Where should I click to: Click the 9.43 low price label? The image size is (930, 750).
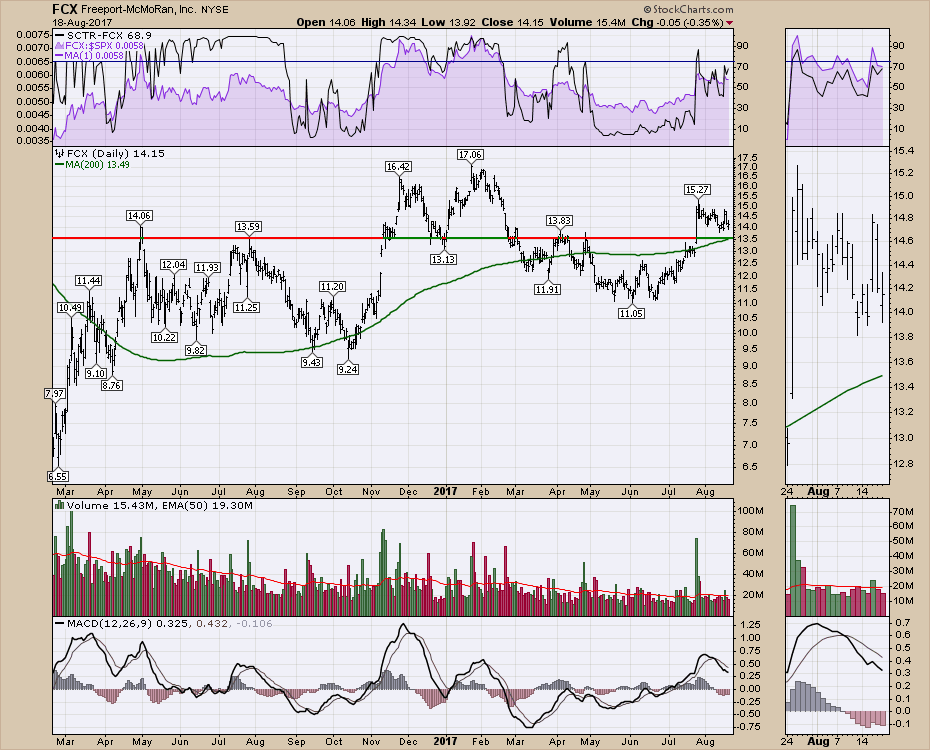click(x=311, y=362)
